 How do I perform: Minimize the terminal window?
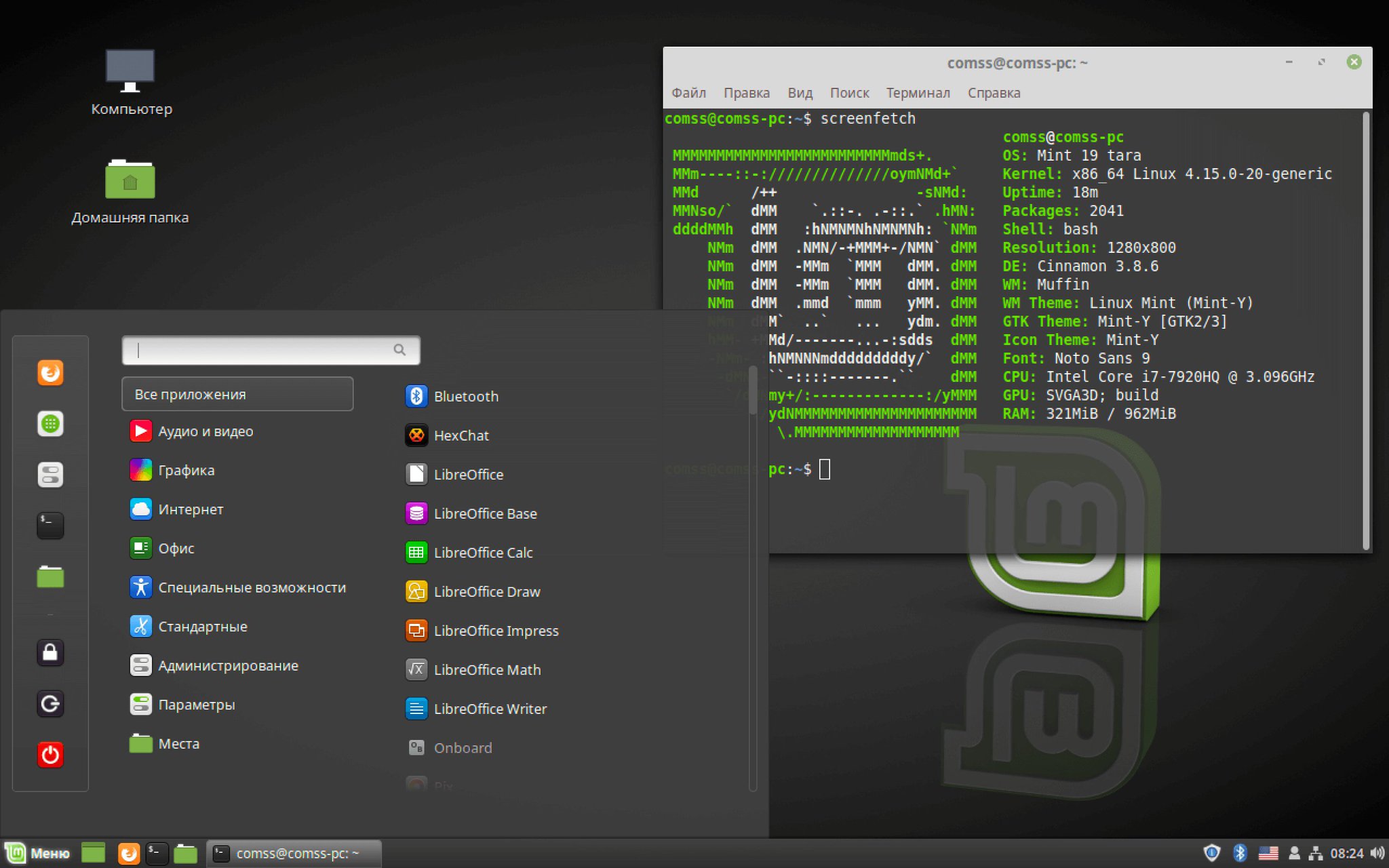pos(1289,62)
